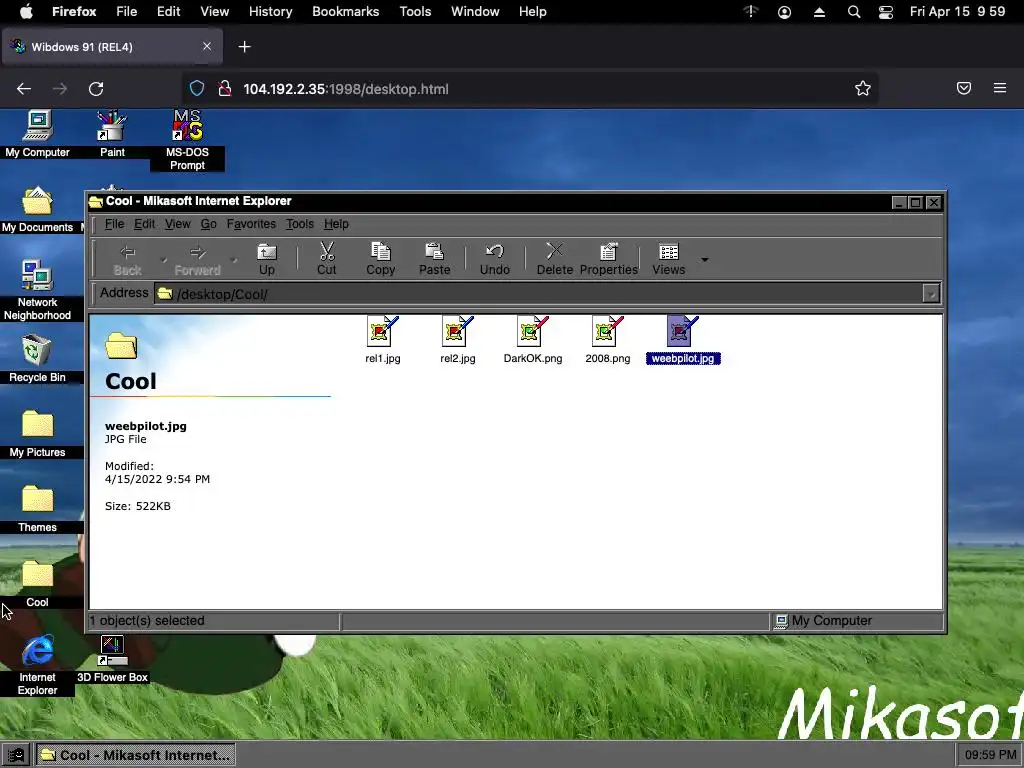Expand Forward history dropdown arrow
The height and width of the screenshot is (768, 1024).
click(x=234, y=260)
